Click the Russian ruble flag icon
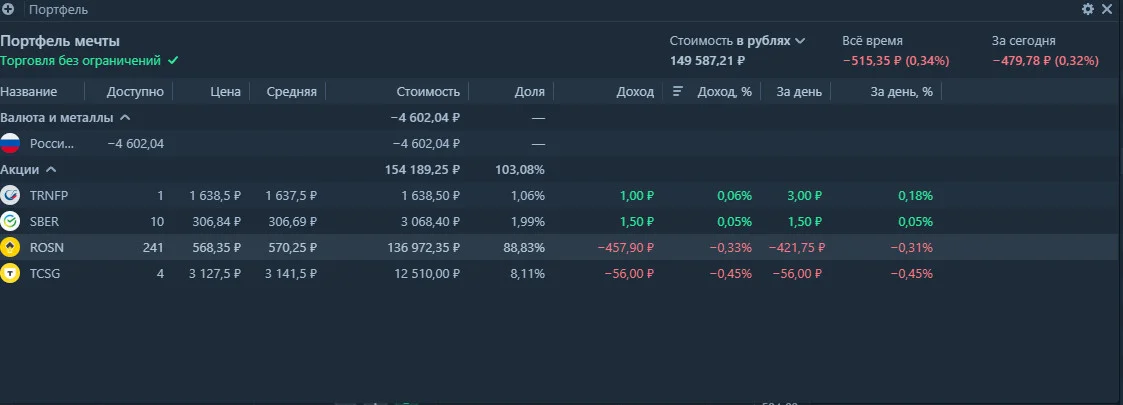This screenshot has height=405, width=1123. point(10,143)
